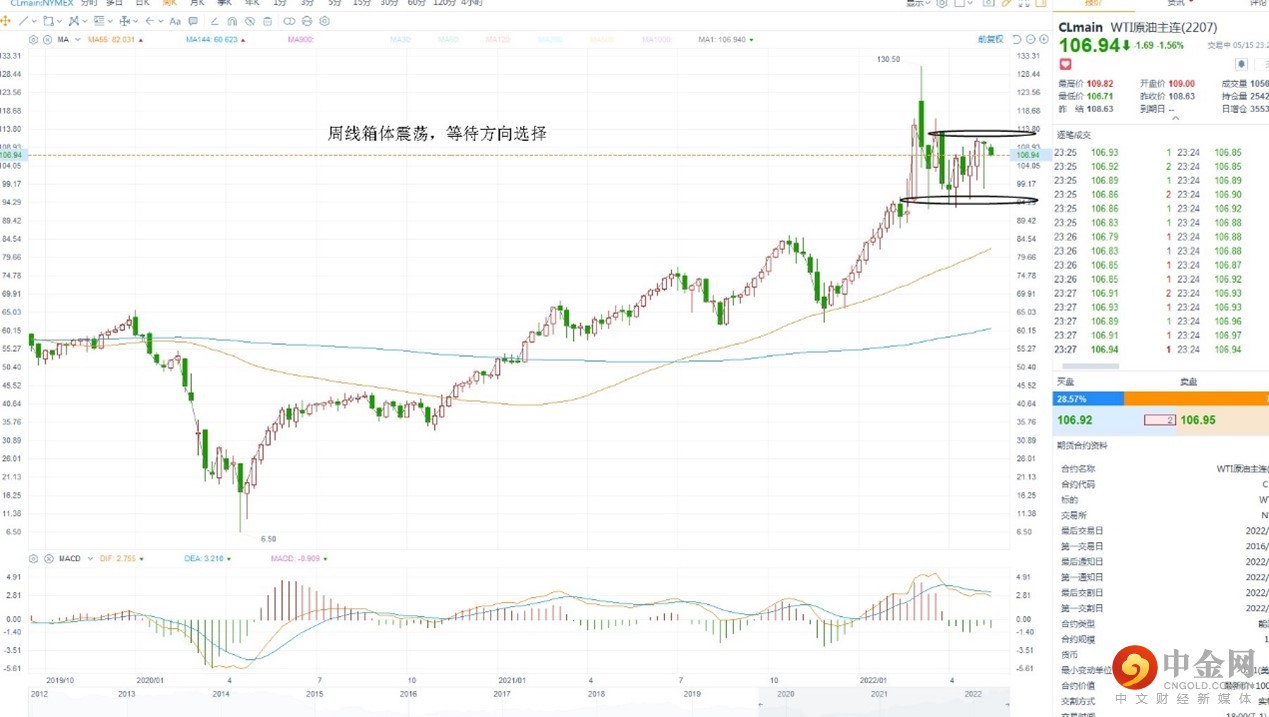Remove the MACD indicator with X icon
This screenshot has height=717, width=1269.
47,558
